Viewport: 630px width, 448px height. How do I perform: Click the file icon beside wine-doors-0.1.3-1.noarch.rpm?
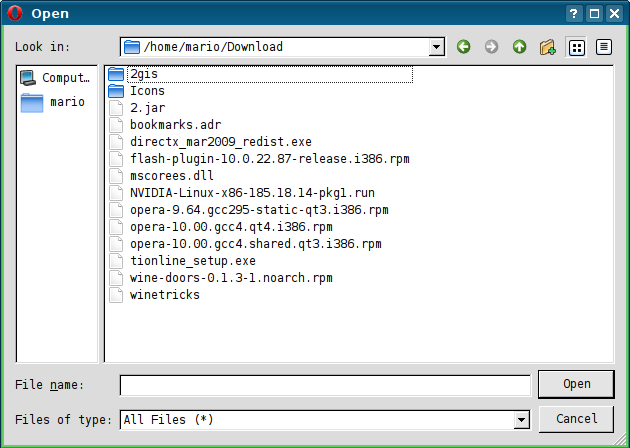tap(116, 278)
